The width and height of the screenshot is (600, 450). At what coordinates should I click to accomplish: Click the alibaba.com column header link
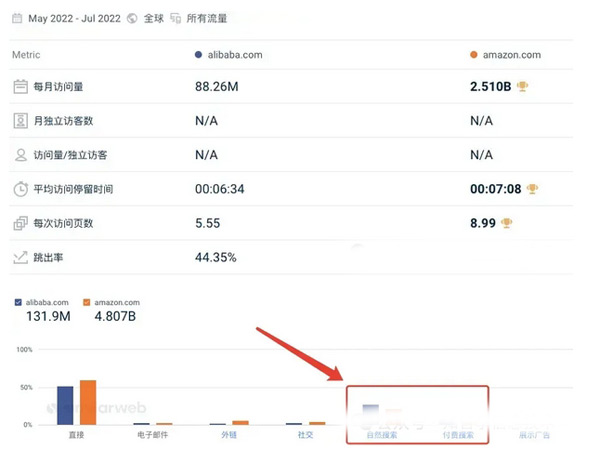232,55
